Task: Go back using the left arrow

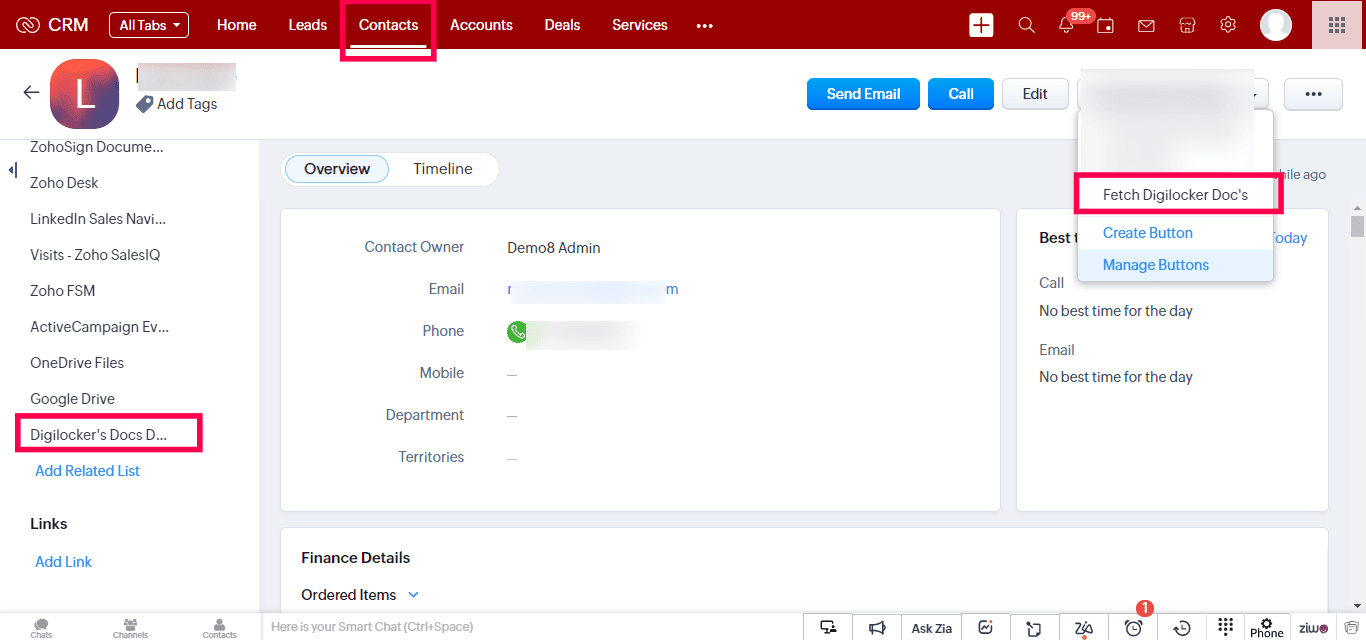Action: click(x=31, y=93)
